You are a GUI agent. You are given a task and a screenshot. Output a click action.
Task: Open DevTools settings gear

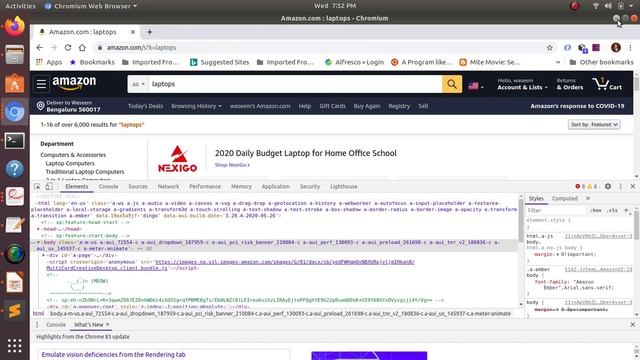point(608,186)
